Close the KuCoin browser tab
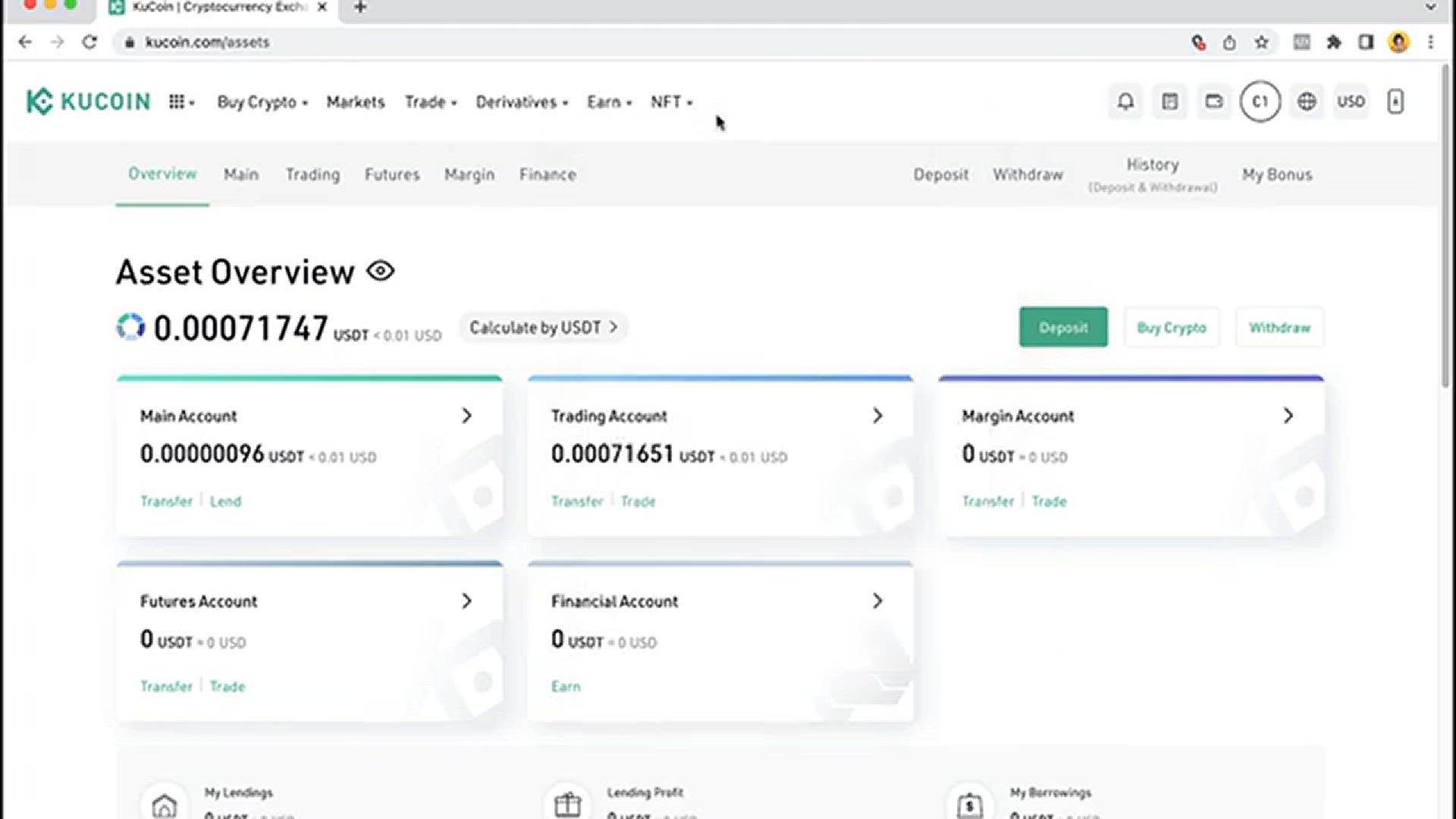The width and height of the screenshot is (1456, 819). (322, 8)
